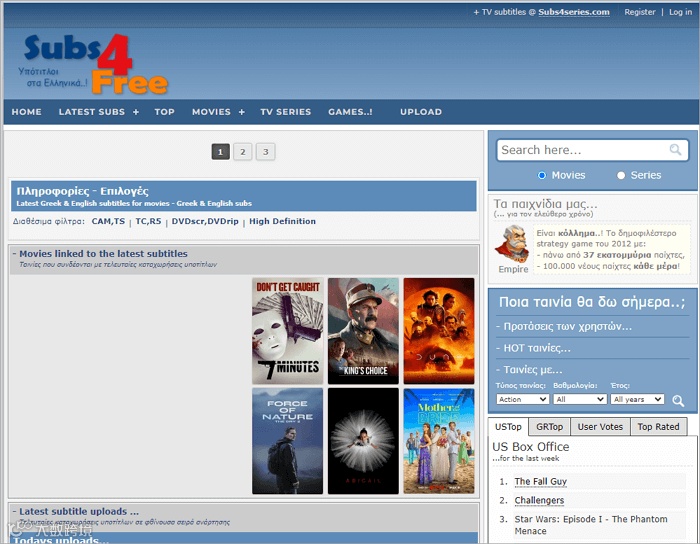Go to page 3

[266, 152]
